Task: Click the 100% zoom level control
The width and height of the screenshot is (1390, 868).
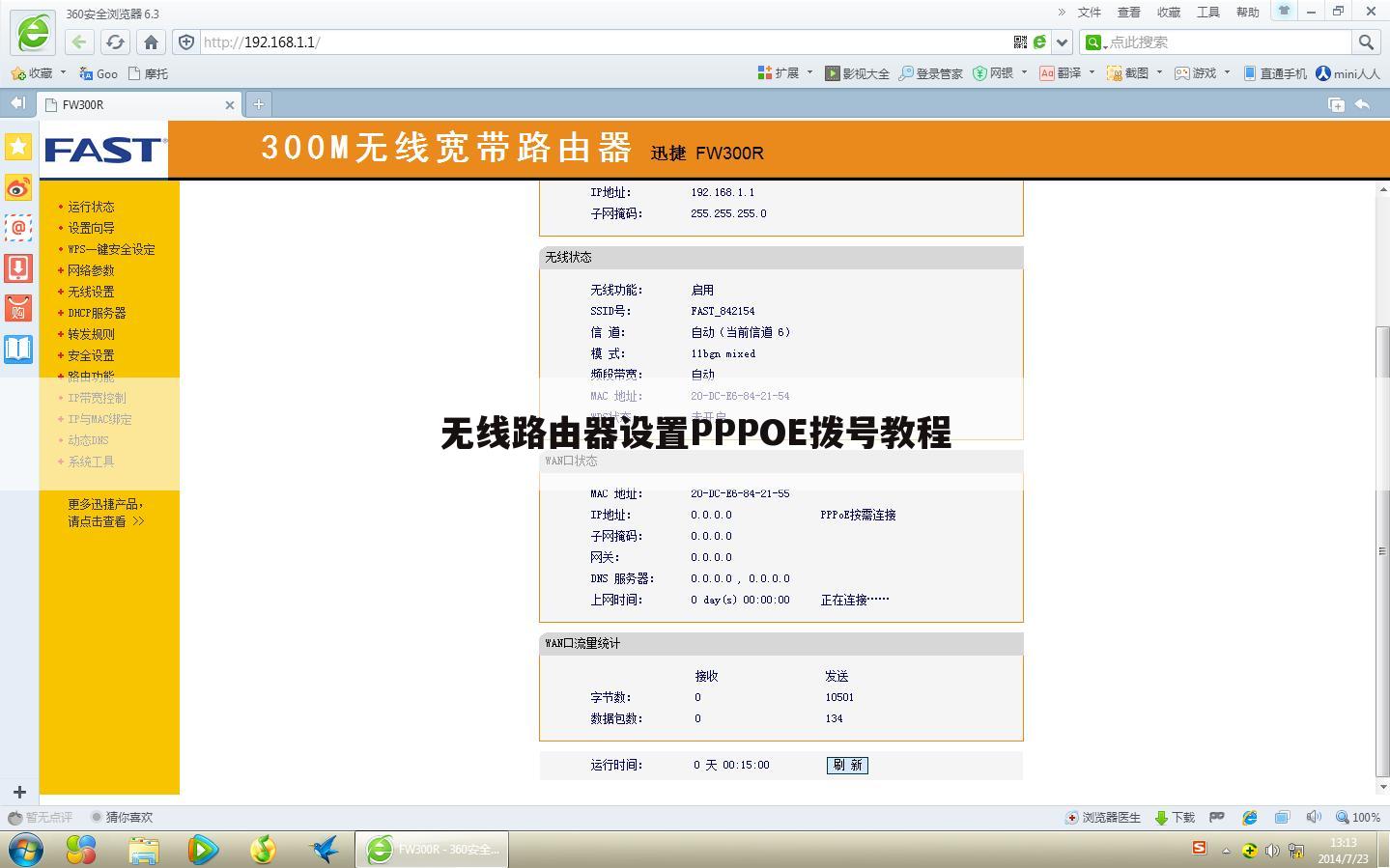Action: pos(1358,817)
